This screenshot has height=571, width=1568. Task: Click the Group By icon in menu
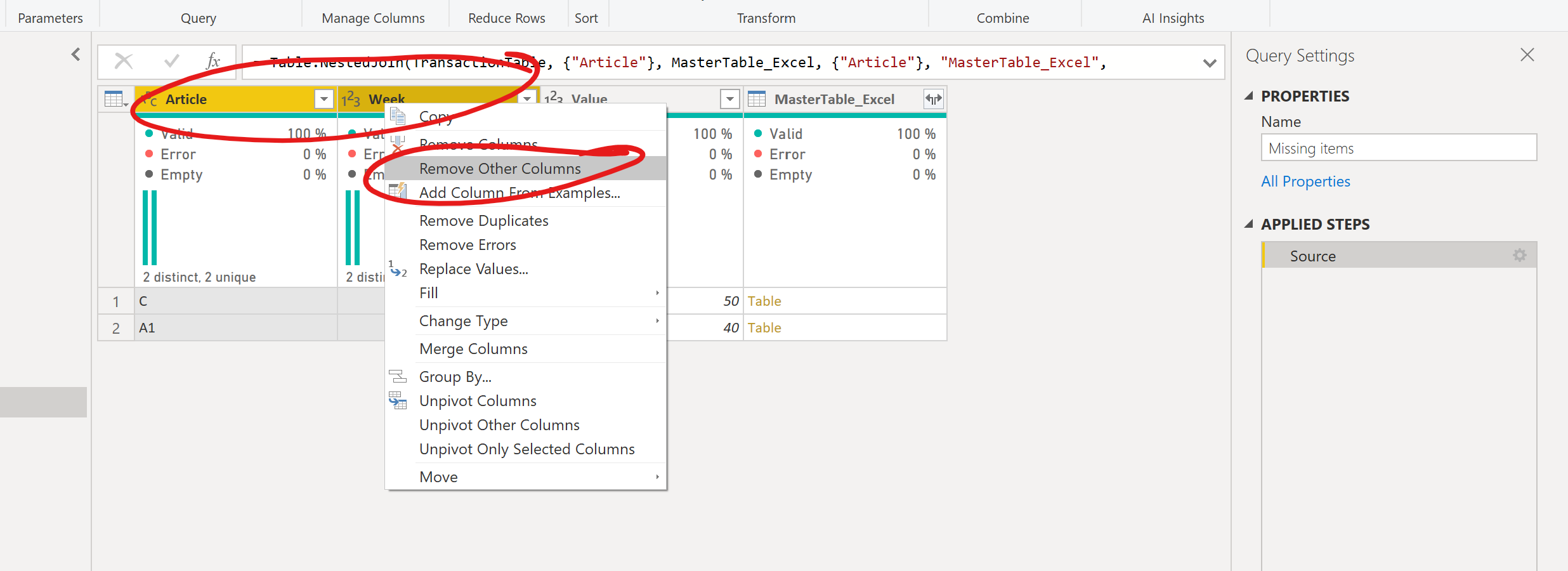(x=398, y=377)
